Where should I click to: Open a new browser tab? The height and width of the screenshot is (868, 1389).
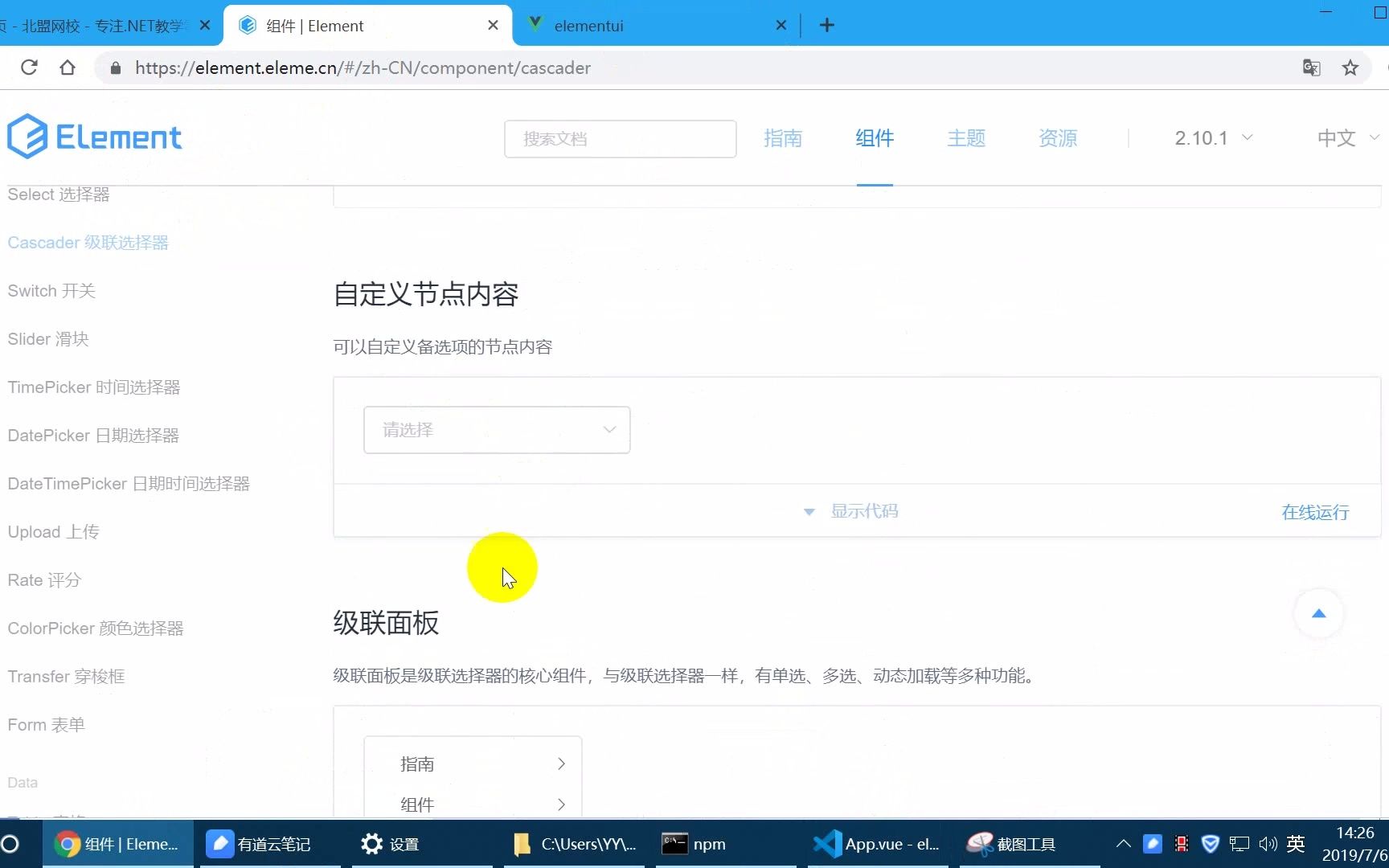click(826, 26)
